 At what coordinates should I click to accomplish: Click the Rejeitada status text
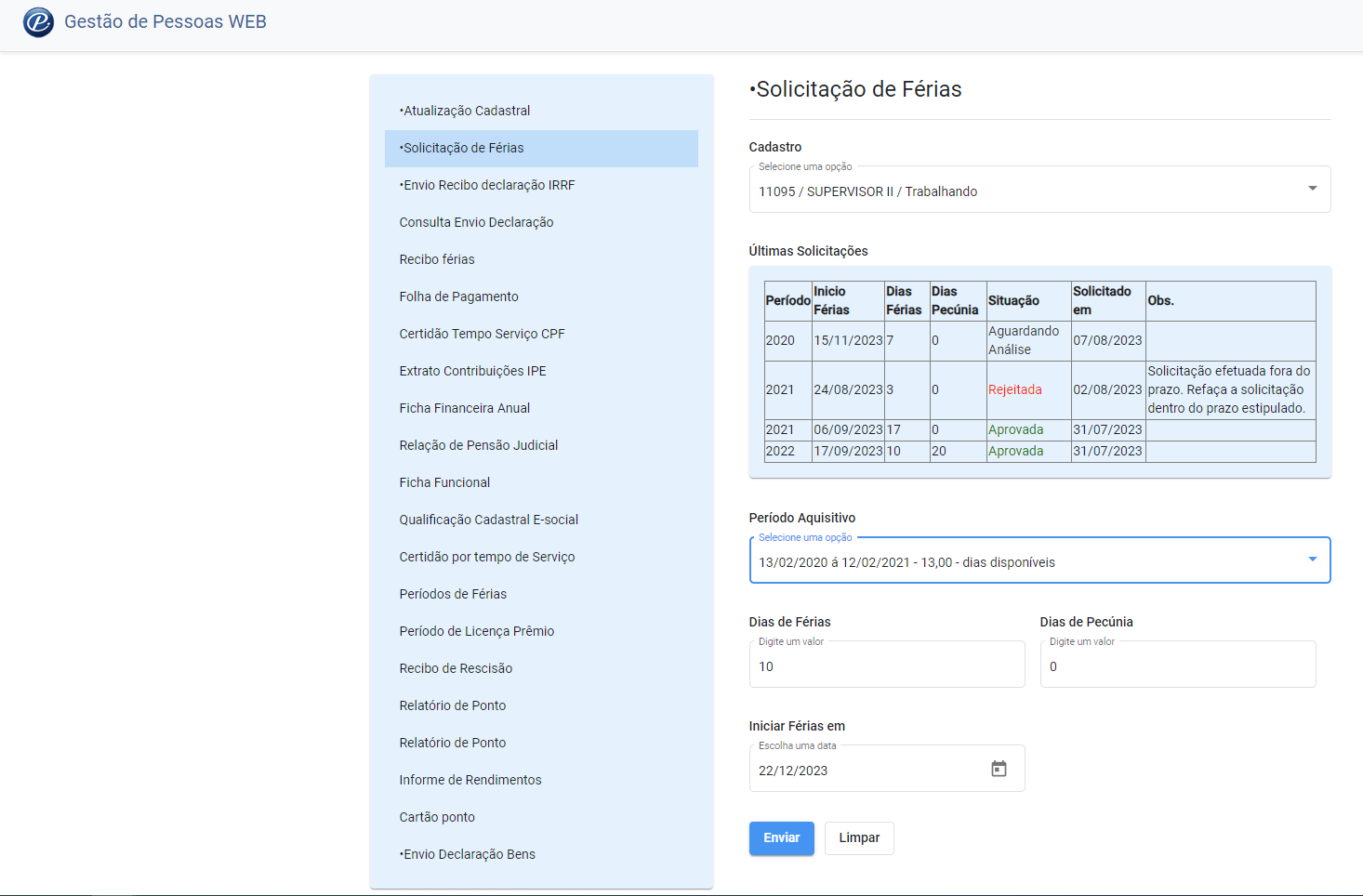[1015, 389]
